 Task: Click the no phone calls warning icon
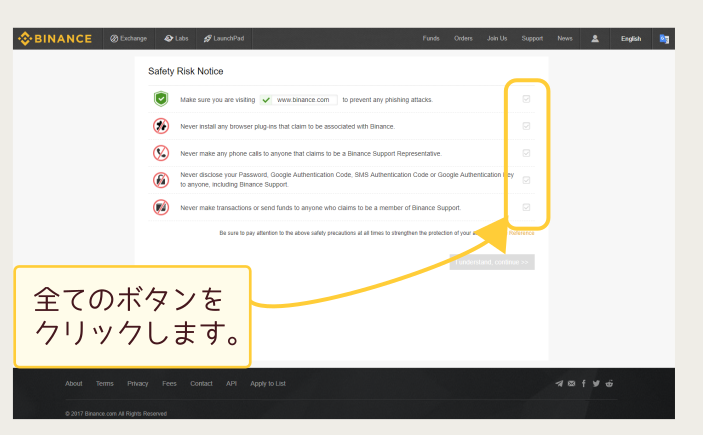click(161, 153)
